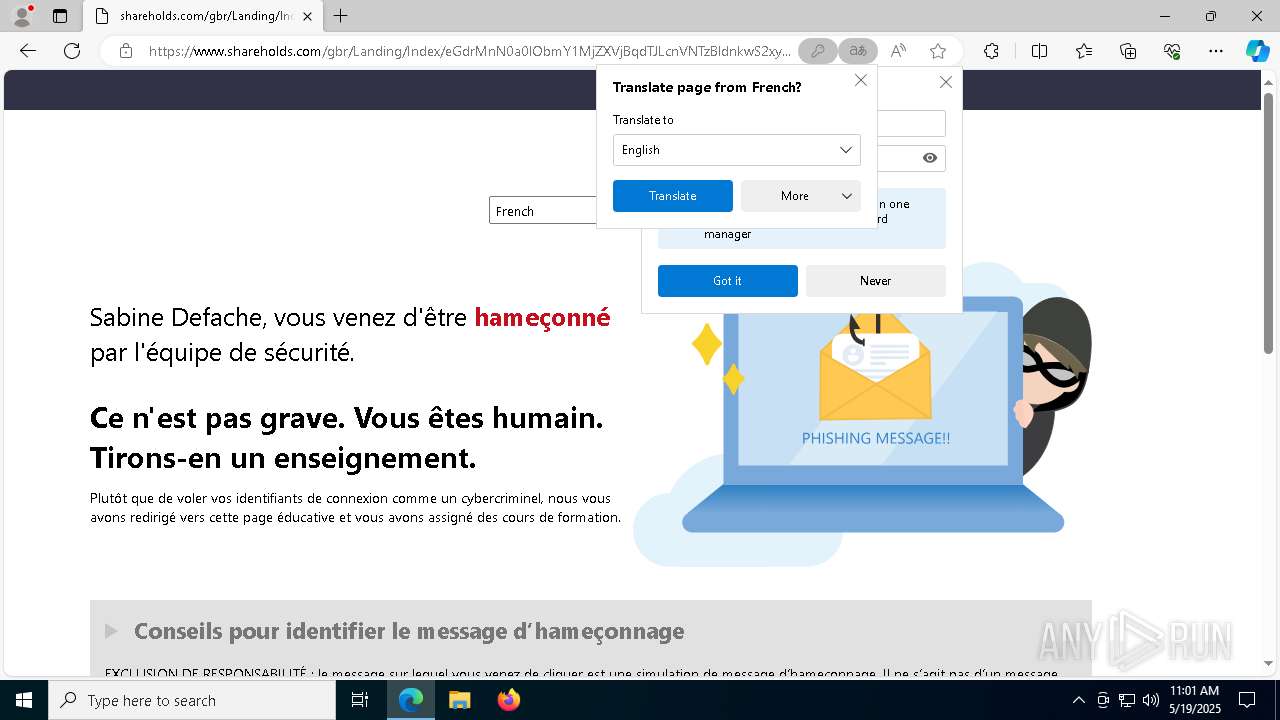The image size is (1280, 720).
Task: Select the shareholds.com tab
Action: click(204, 16)
